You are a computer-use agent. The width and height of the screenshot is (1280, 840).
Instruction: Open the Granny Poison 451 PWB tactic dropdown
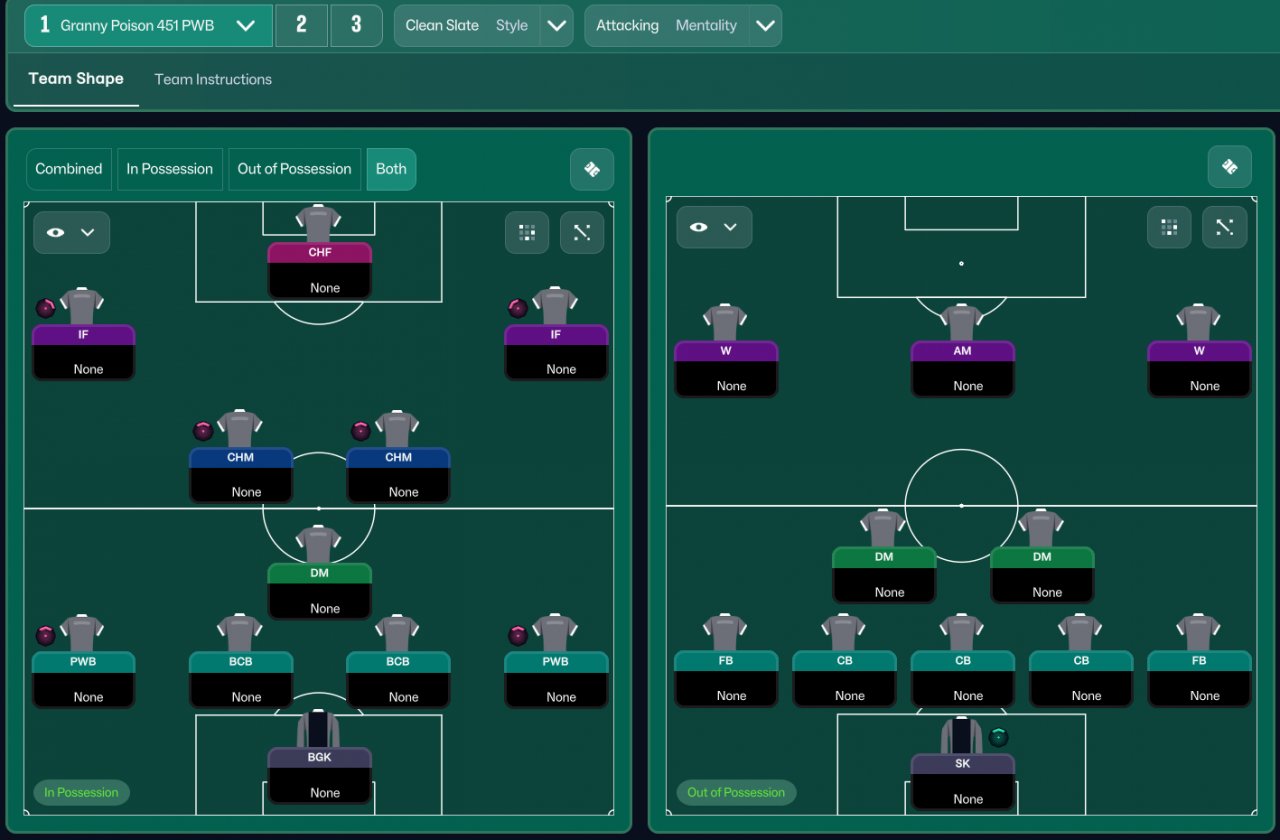[x=148, y=25]
